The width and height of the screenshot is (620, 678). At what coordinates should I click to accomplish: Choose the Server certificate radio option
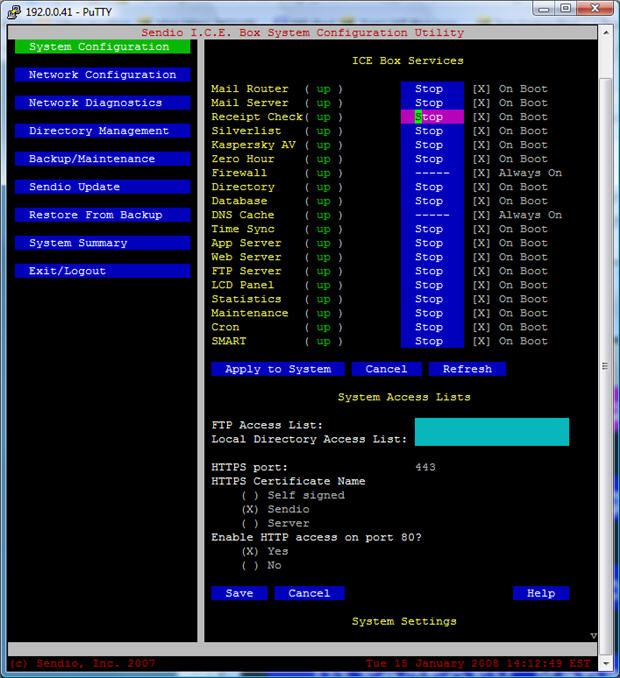coord(250,523)
